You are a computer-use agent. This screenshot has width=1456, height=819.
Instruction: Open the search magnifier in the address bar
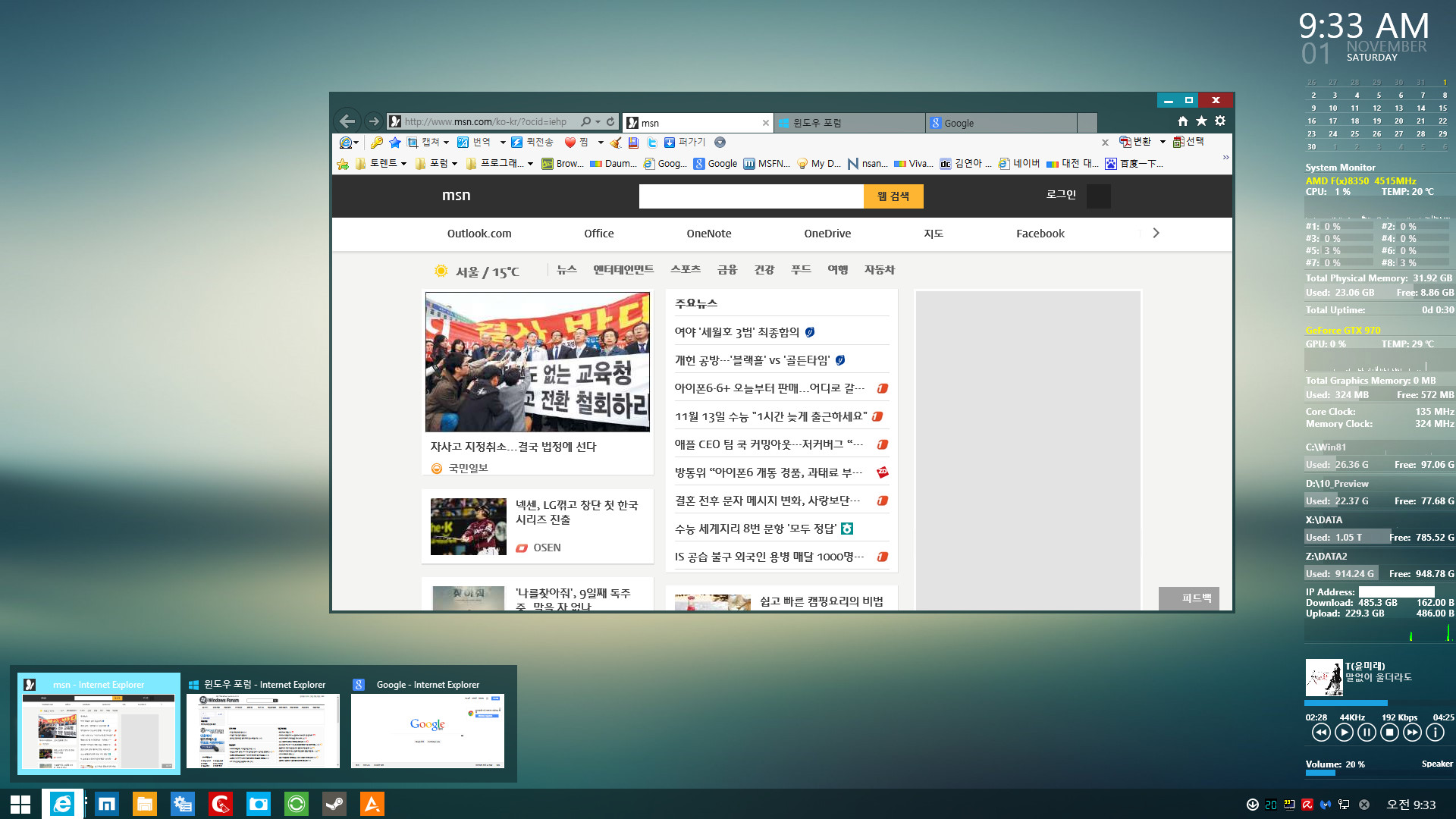585,121
